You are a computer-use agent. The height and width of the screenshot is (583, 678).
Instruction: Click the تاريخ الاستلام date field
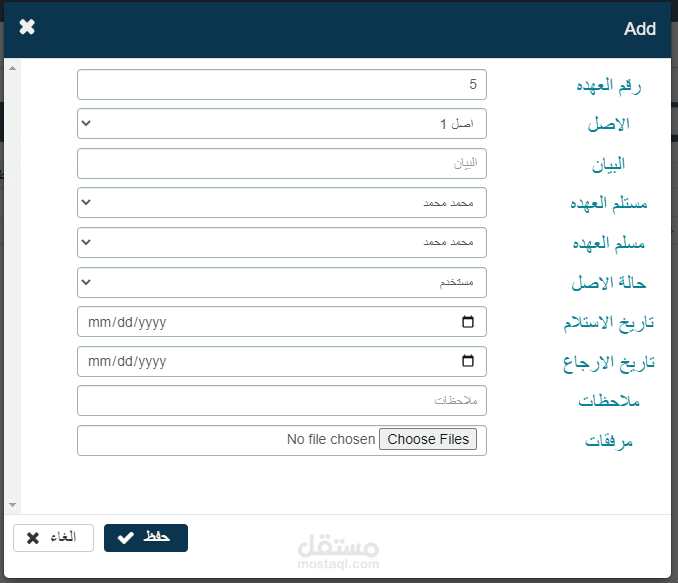click(282, 322)
